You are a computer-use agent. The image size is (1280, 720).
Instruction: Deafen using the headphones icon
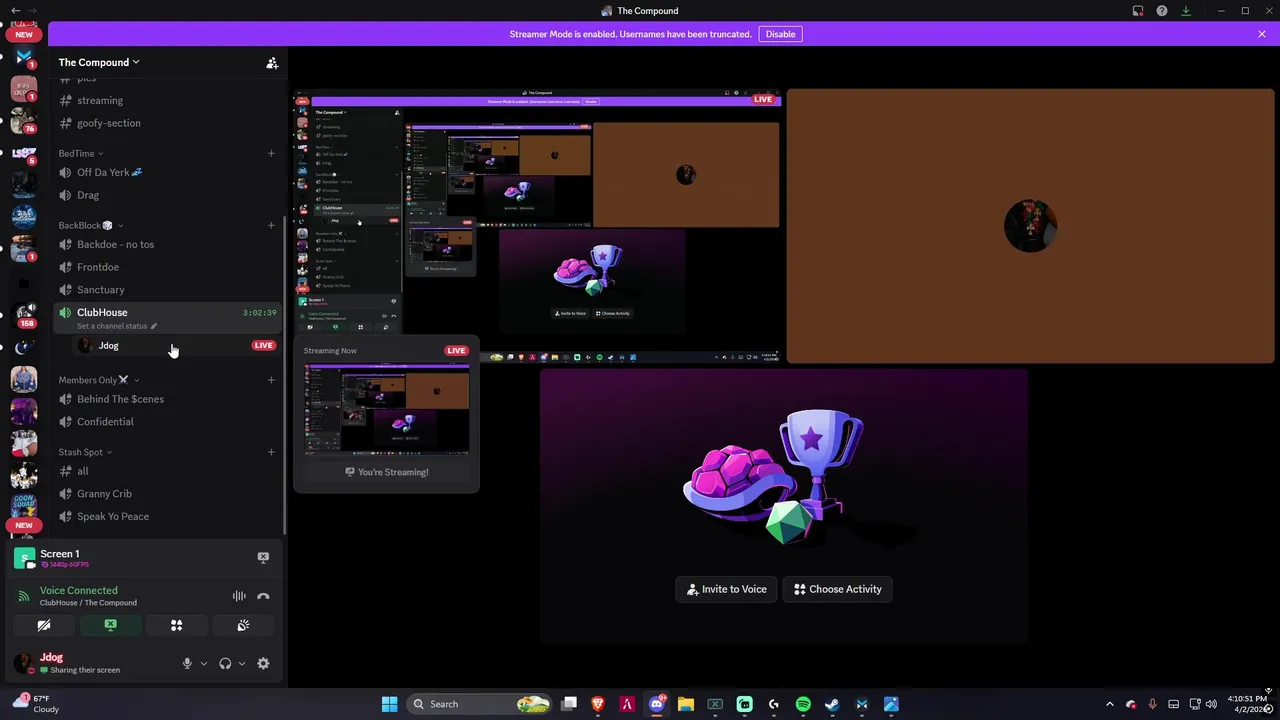pos(225,663)
